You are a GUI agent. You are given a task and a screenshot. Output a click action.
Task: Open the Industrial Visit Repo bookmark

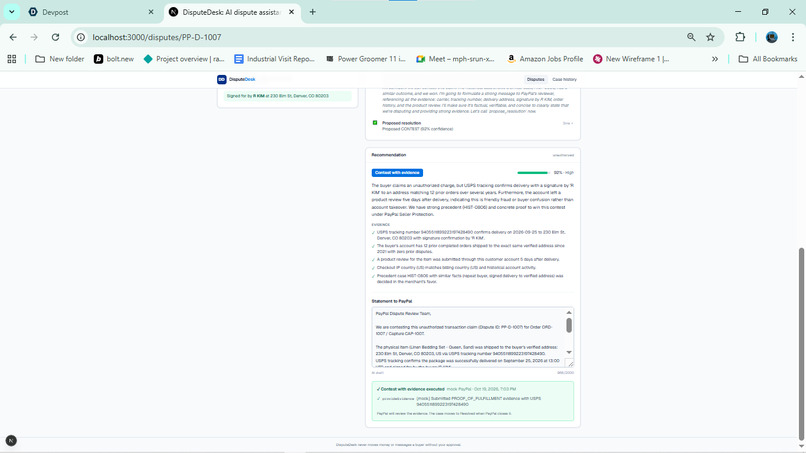point(274,59)
